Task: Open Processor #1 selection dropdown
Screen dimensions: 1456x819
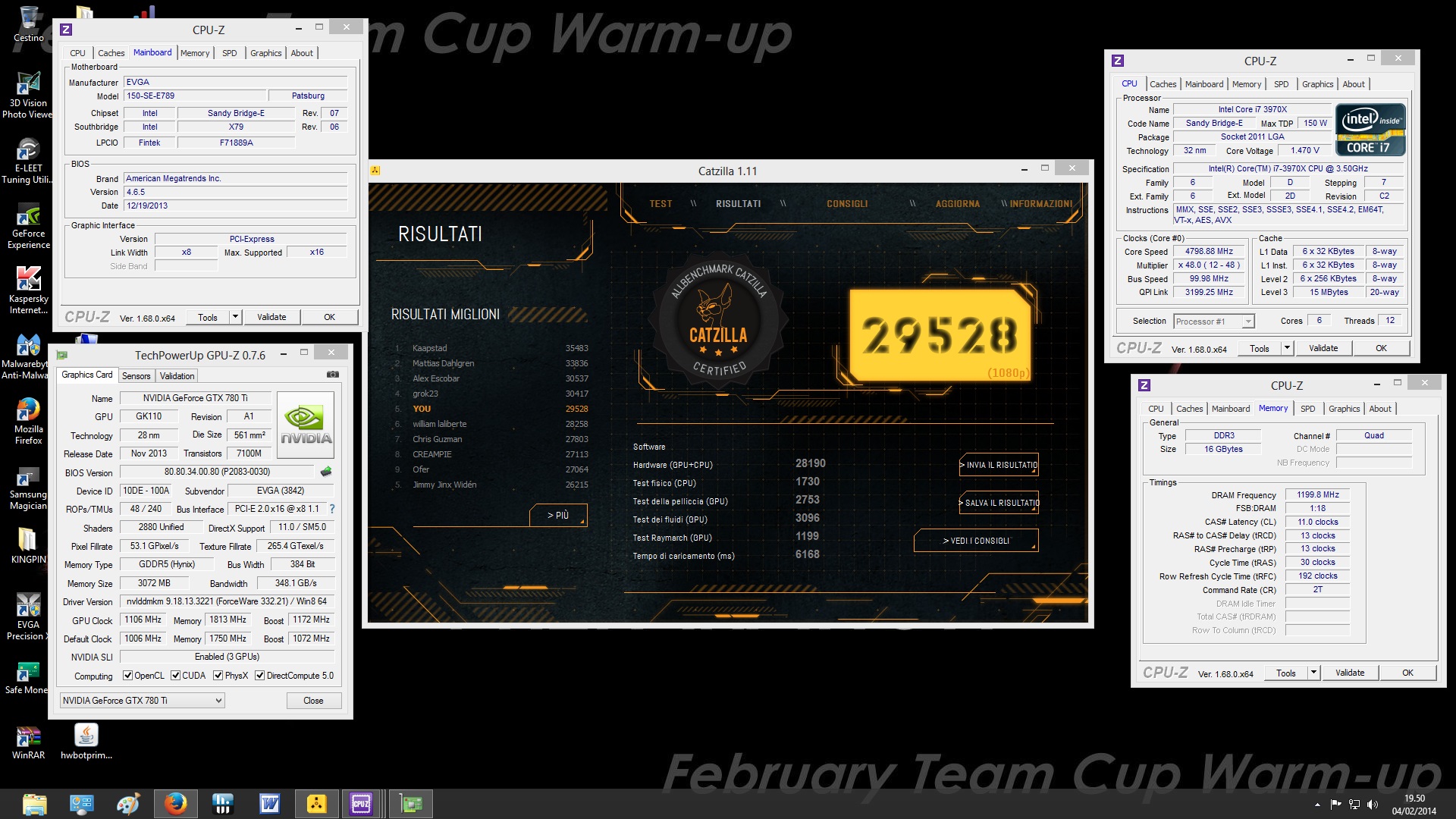Action: click(x=1213, y=322)
